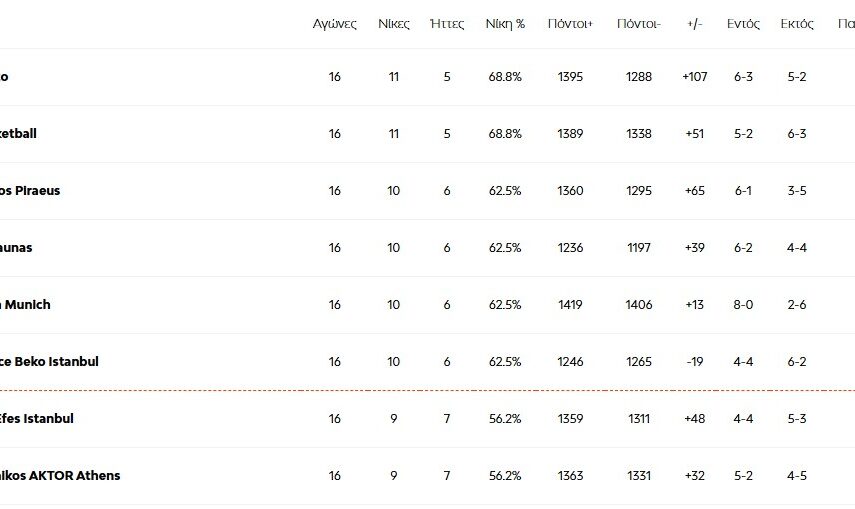Sort by the Νίκες column header
The image size is (855, 509).
click(393, 24)
